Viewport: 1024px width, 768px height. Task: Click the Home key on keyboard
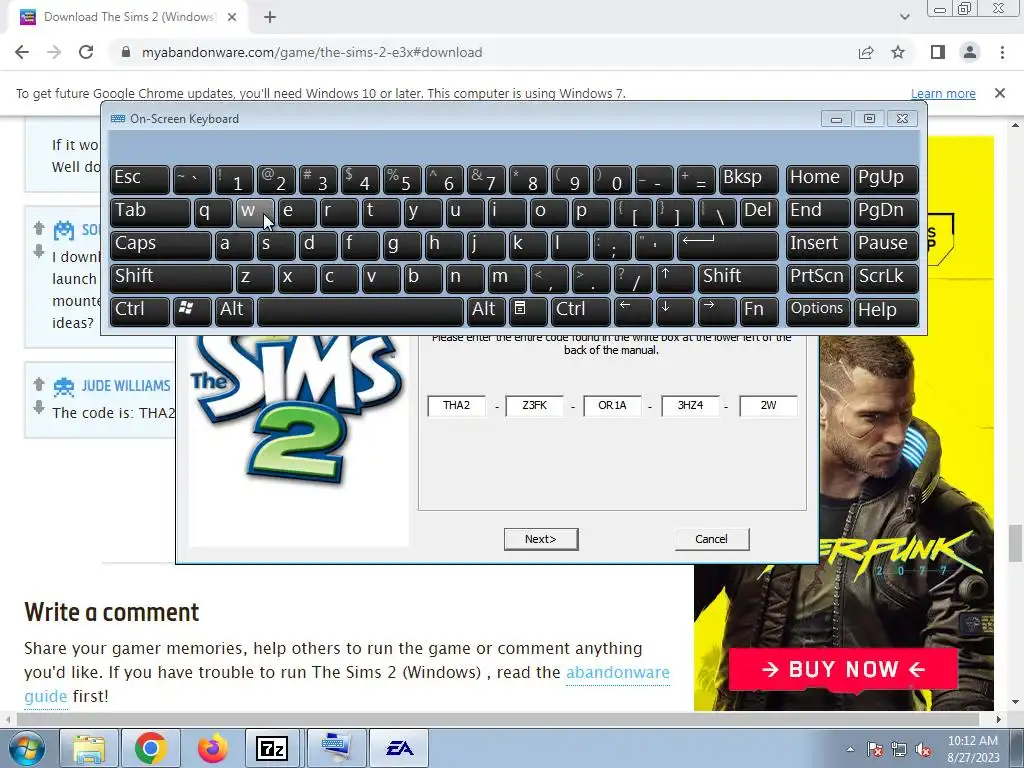pyautogui.click(x=818, y=179)
